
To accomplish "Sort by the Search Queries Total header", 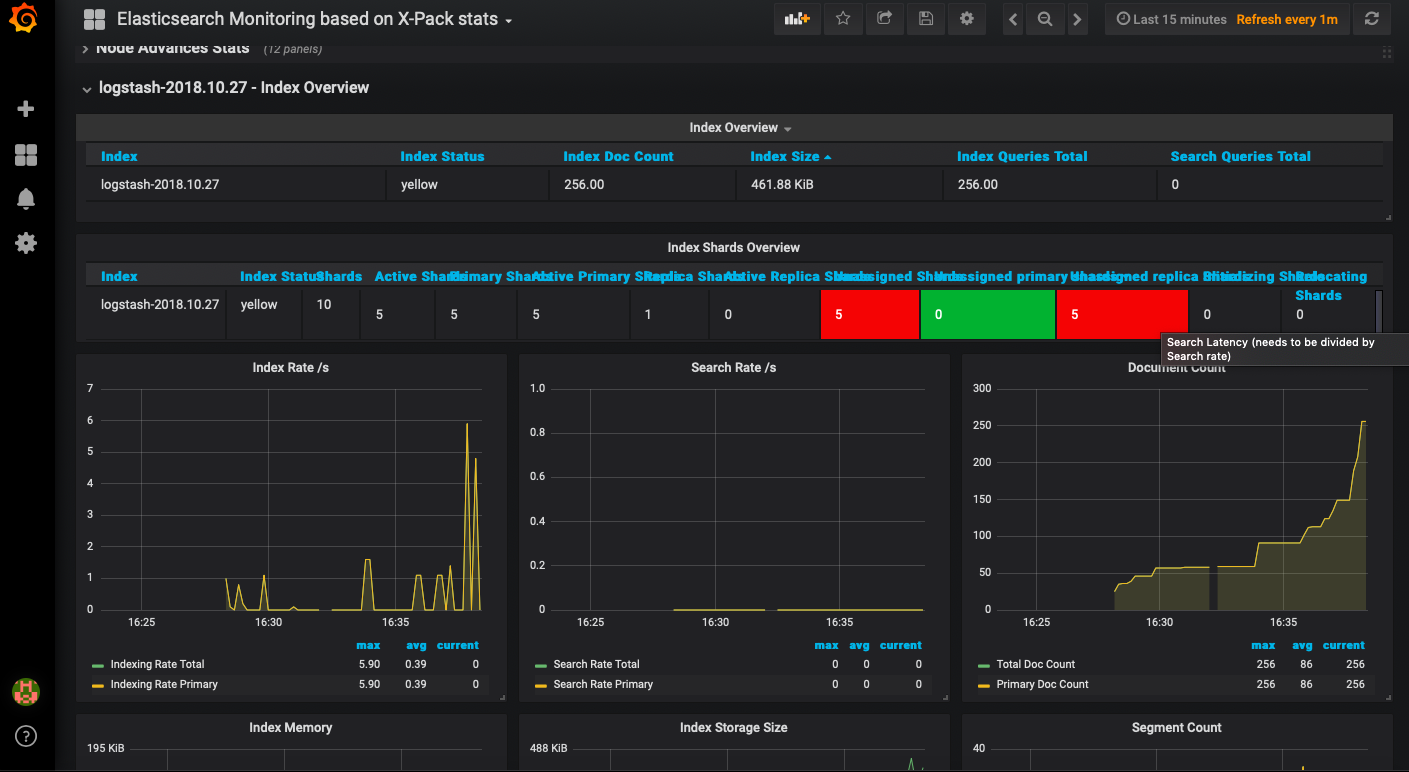I will point(1240,156).
